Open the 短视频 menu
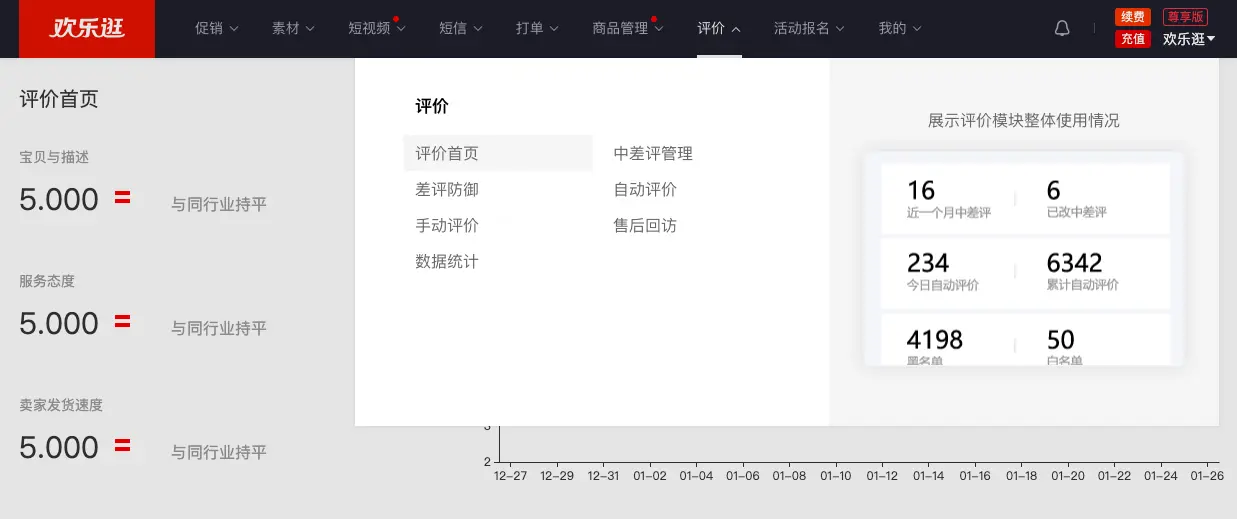1237x519 pixels. click(x=376, y=29)
